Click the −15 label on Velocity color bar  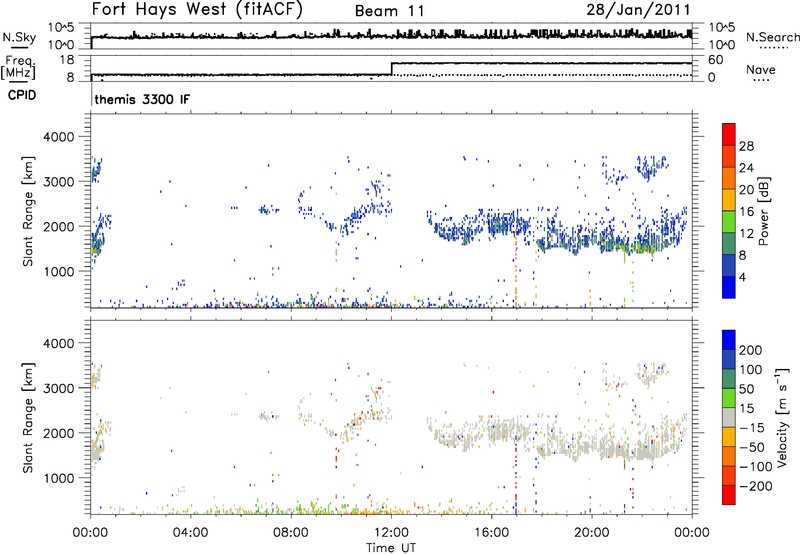(x=752, y=427)
